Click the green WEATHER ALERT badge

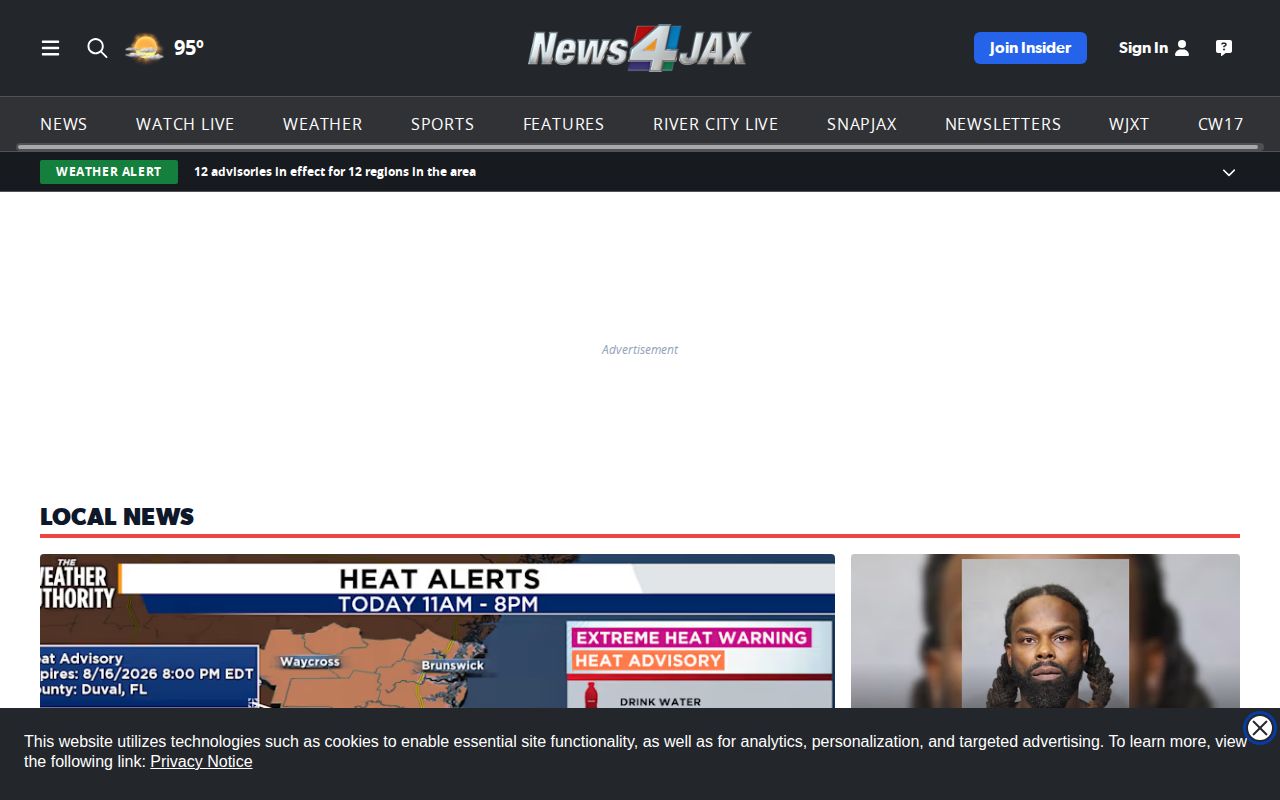click(109, 172)
